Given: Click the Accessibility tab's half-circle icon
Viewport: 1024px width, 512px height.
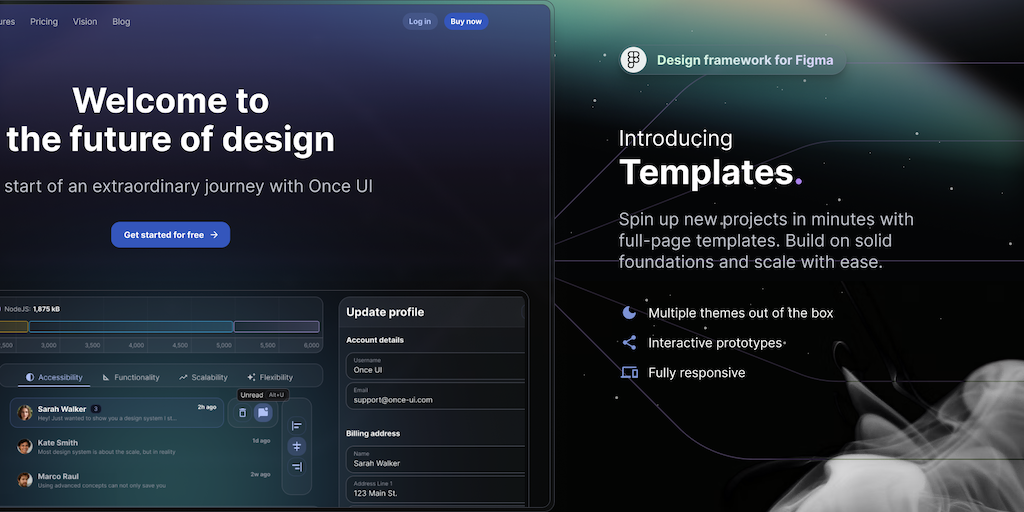Looking at the screenshot, I should 29,377.
